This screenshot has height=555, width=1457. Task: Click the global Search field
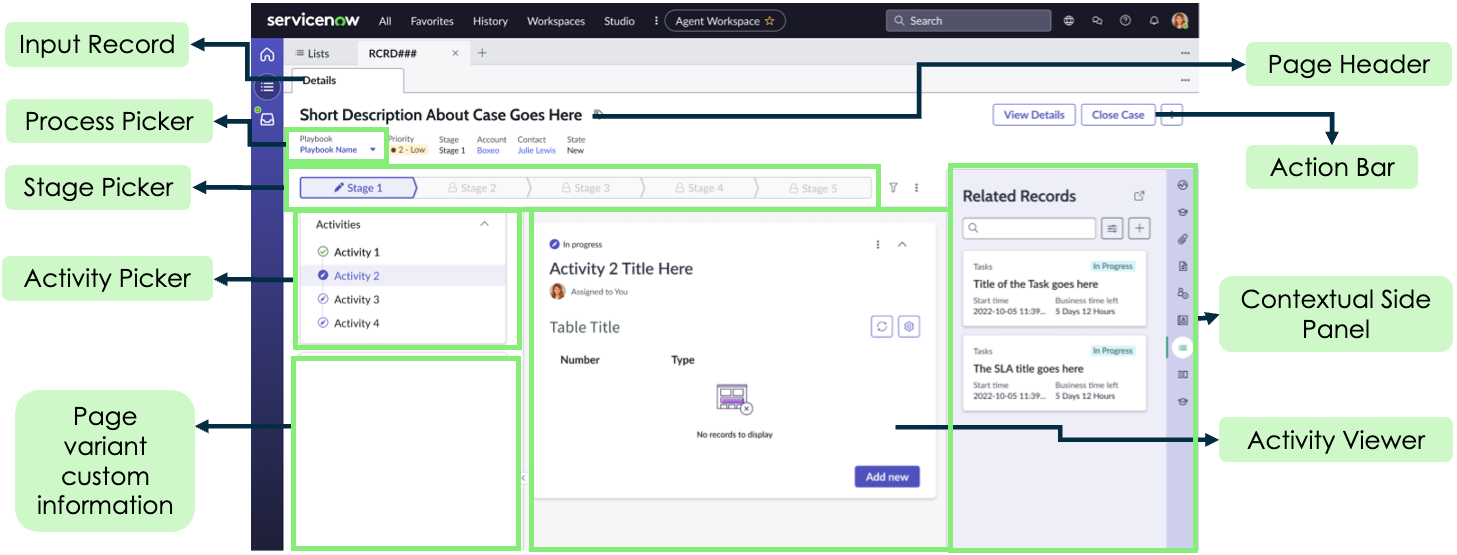point(968,21)
